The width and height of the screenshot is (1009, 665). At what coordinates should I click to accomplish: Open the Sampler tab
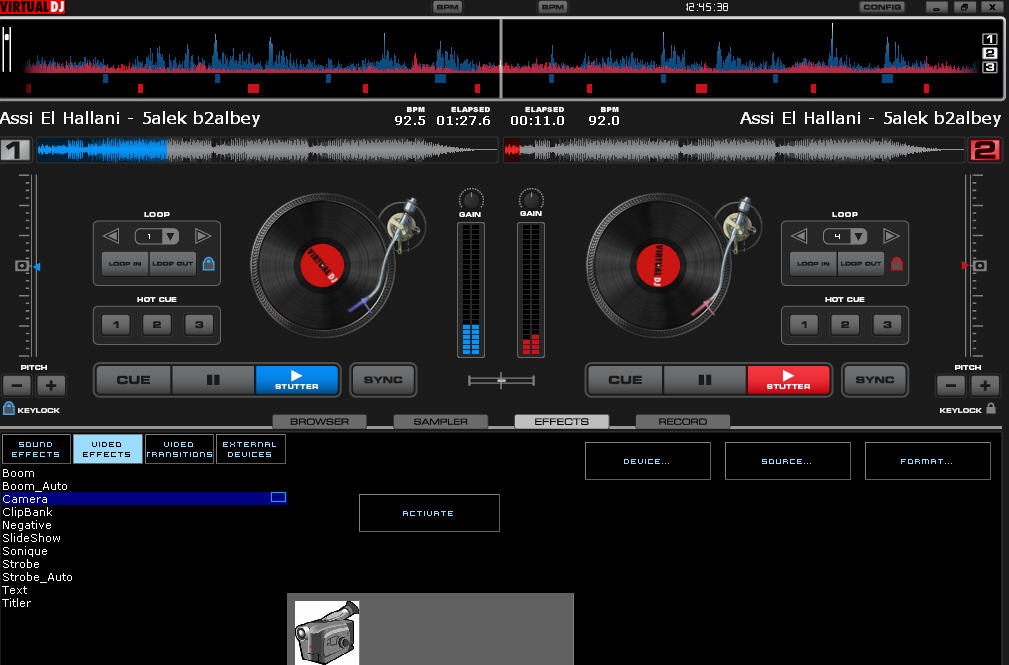441,422
